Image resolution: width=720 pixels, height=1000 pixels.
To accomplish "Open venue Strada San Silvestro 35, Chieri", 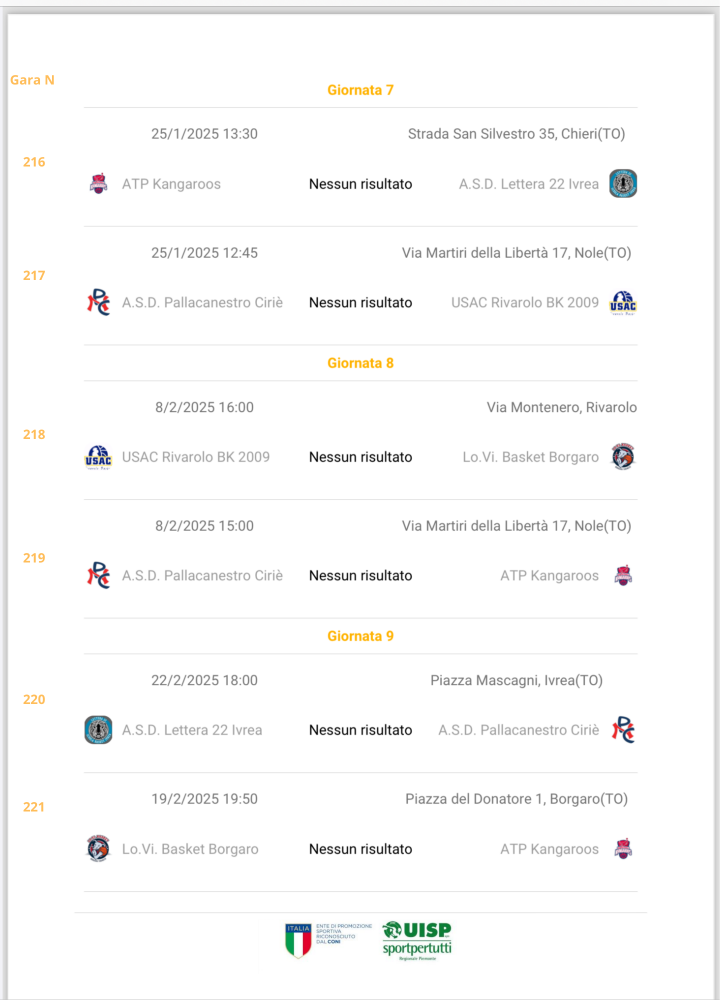I will (517, 134).
